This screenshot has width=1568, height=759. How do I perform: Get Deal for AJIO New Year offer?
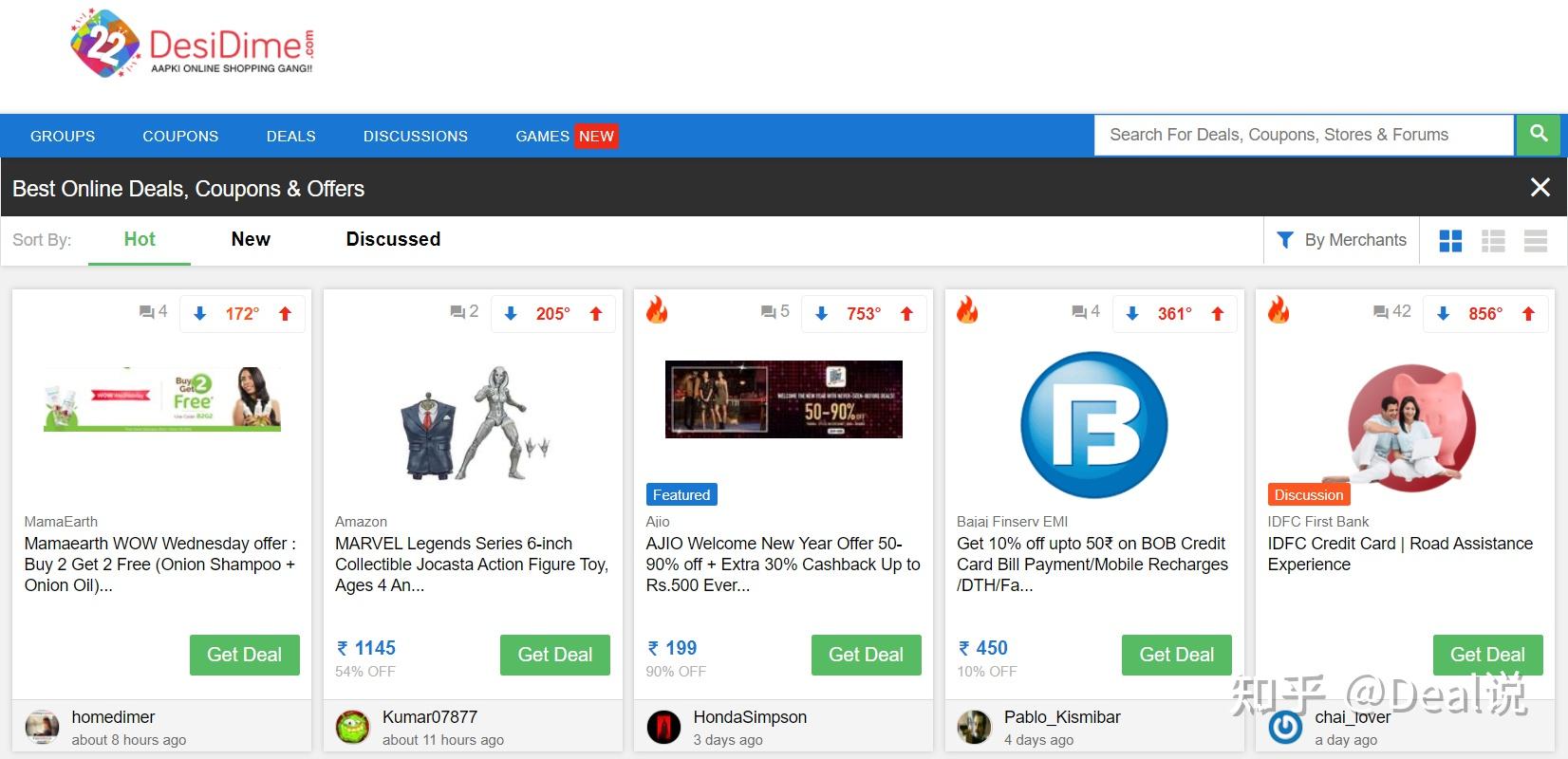(x=867, y=655)
